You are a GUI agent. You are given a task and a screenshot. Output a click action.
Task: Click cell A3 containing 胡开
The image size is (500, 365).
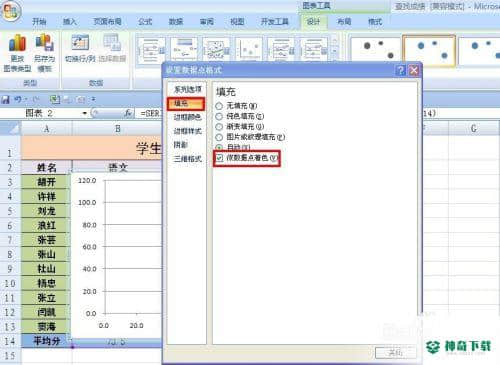click(x=46, y=182)
